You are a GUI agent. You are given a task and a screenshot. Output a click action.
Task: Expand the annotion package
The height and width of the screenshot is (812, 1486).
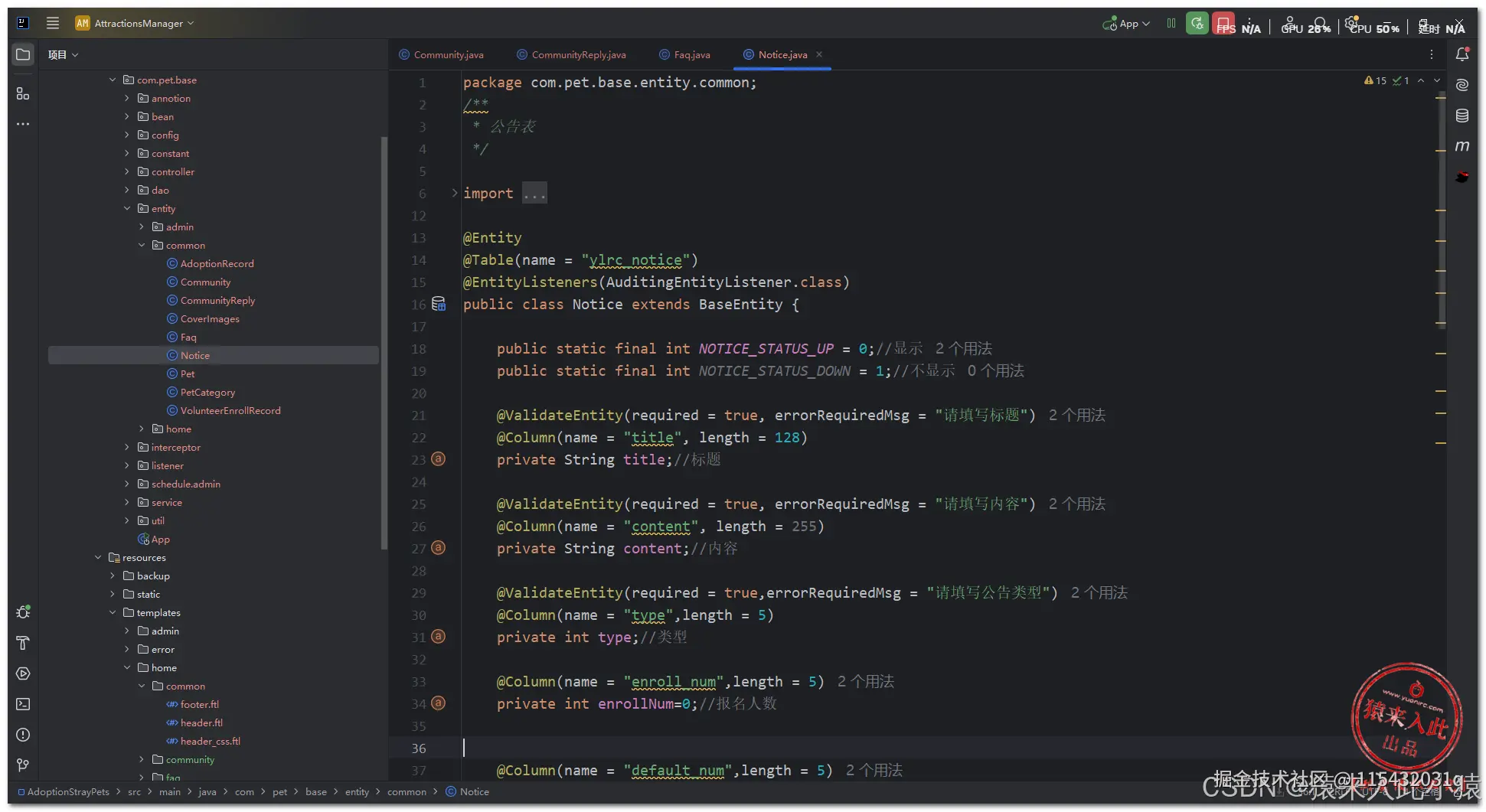pyautogui.click(x=127, y=98)
